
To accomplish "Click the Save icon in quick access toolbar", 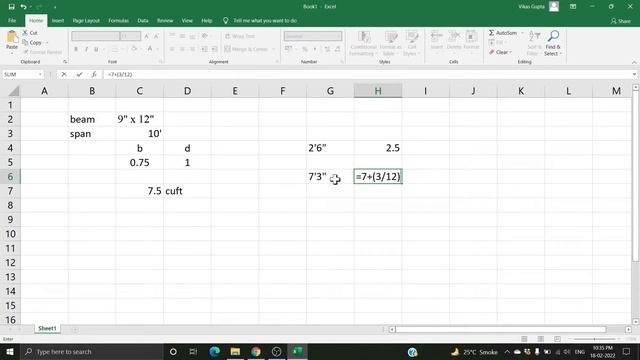I will click(x=11, y=7).
